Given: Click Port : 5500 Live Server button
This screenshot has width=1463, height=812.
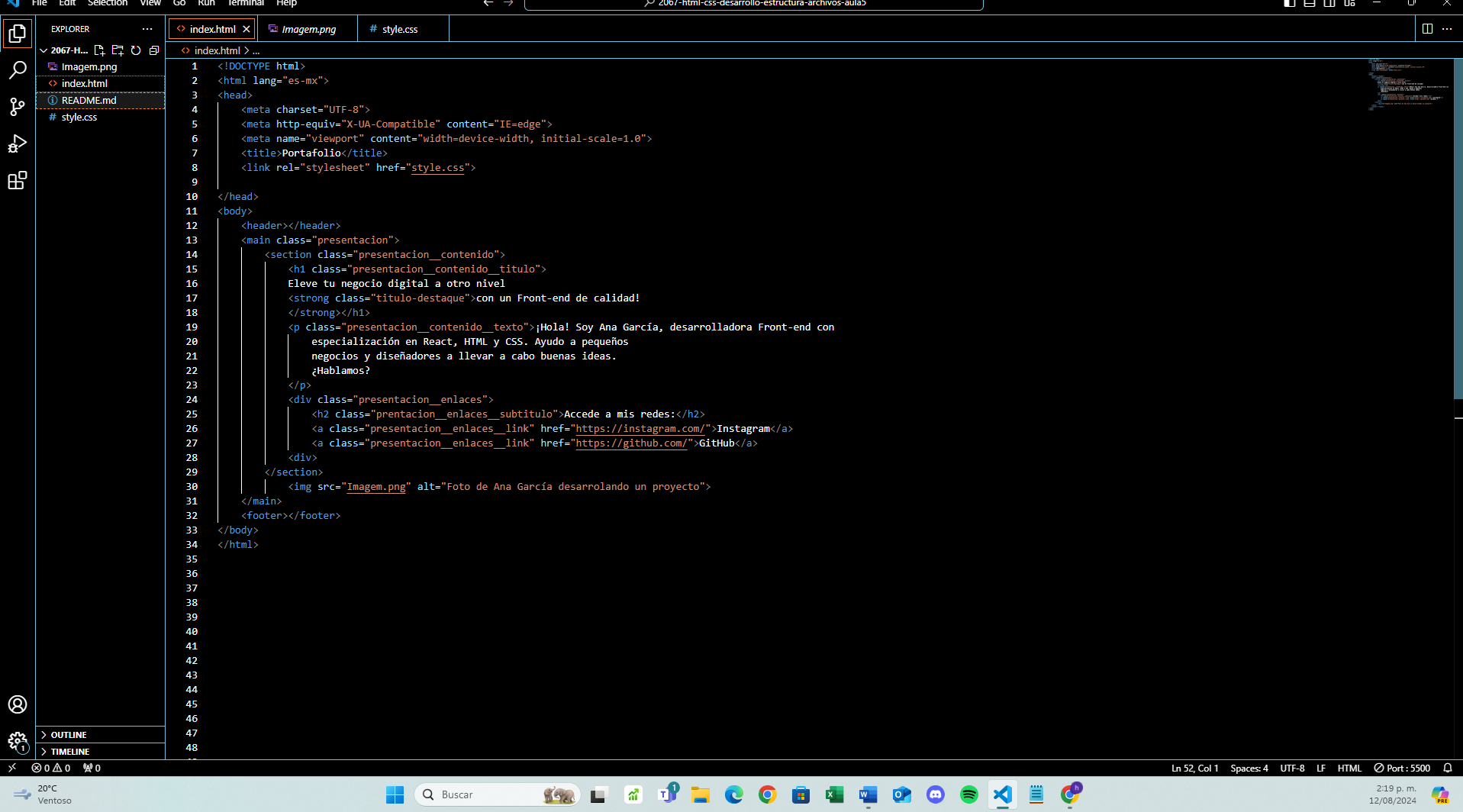Looking at the screenshot, I should coord(1403,768).
